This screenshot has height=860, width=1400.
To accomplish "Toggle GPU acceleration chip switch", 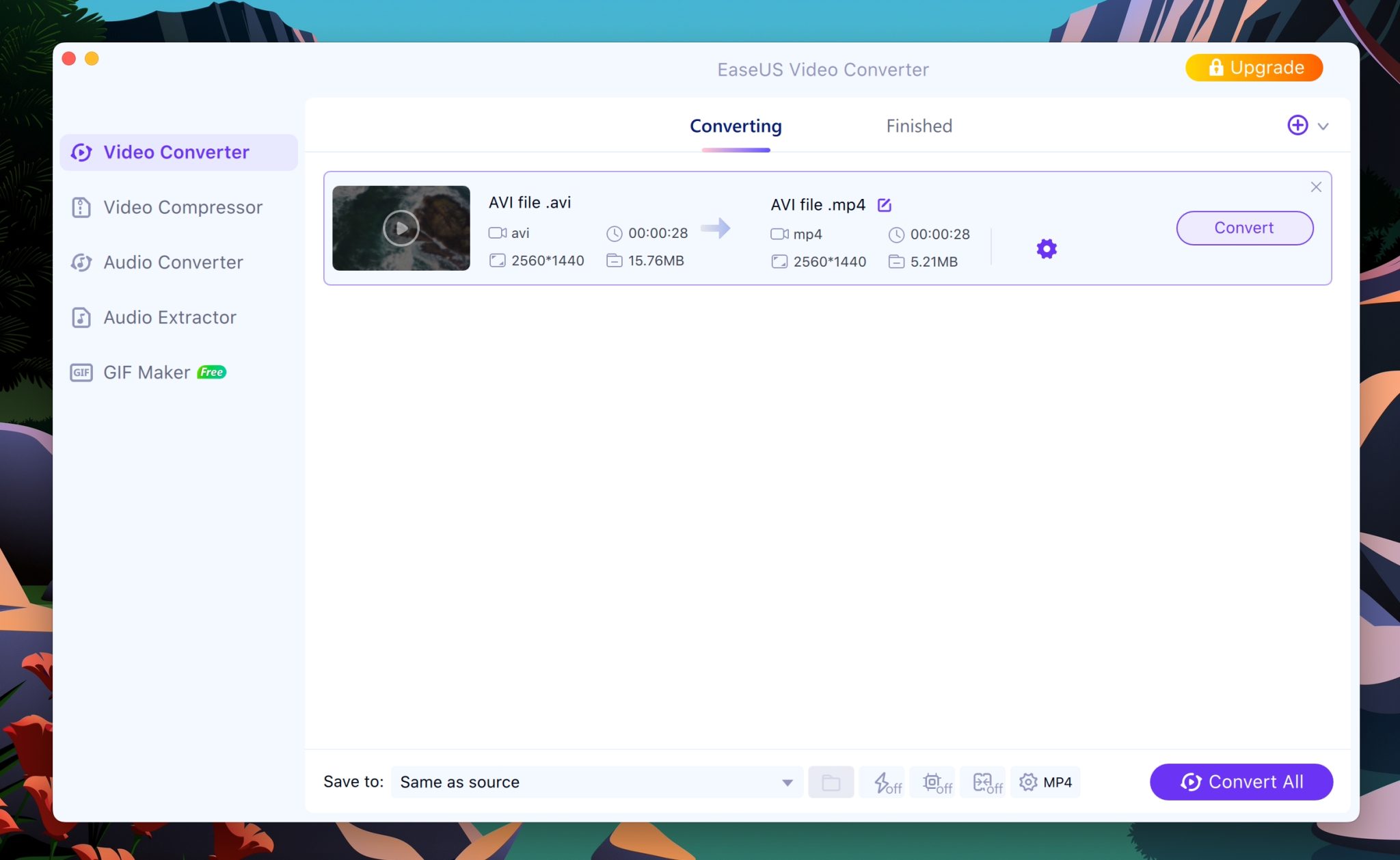I will click(x=937, y=782).
